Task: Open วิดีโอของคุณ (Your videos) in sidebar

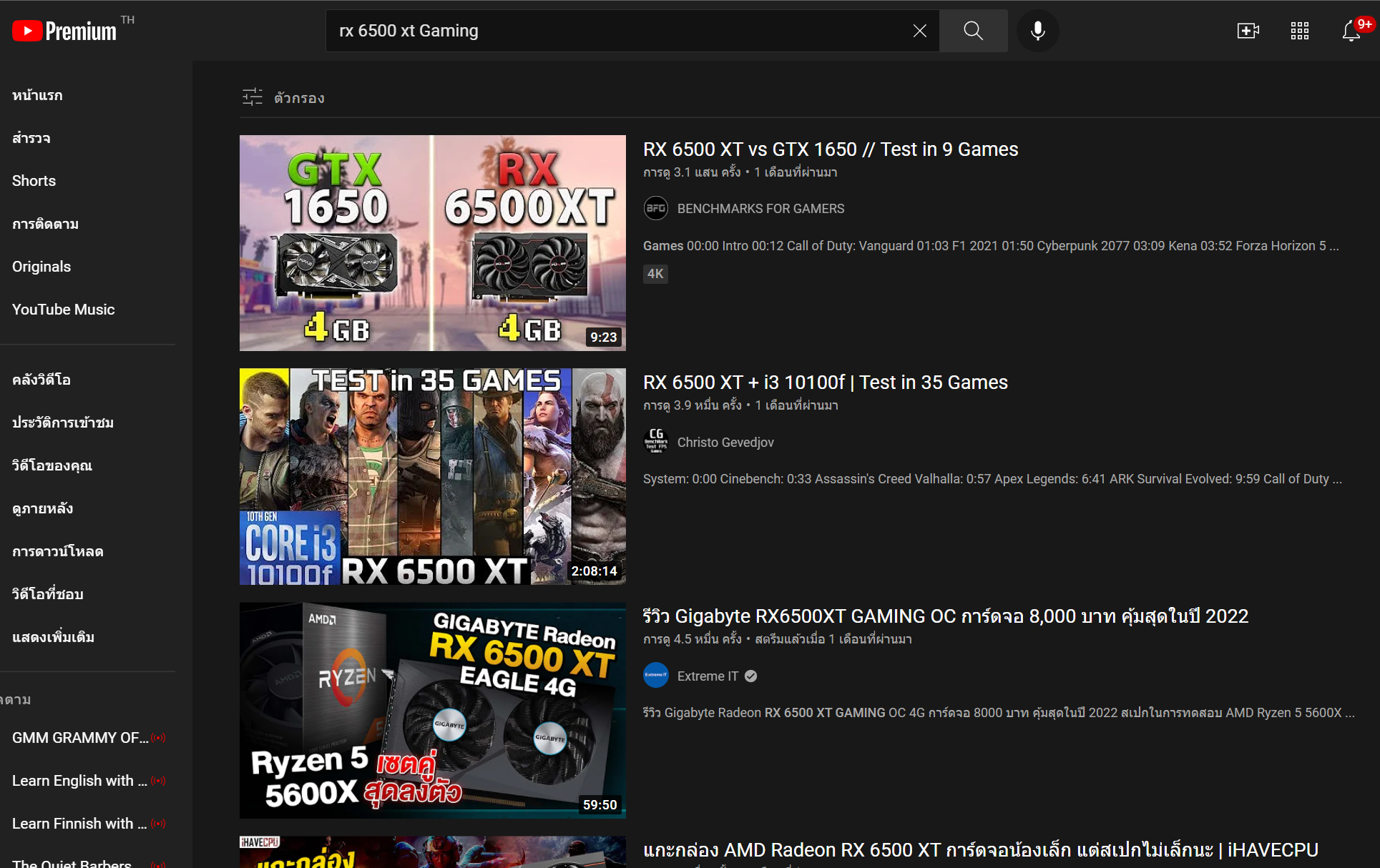Action: [52, 465]
